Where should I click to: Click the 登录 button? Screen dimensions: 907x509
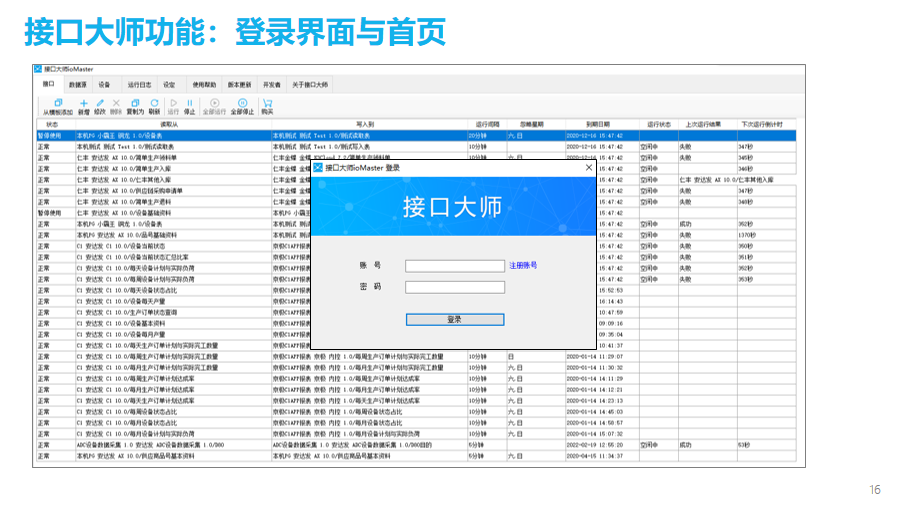[455, 319]
